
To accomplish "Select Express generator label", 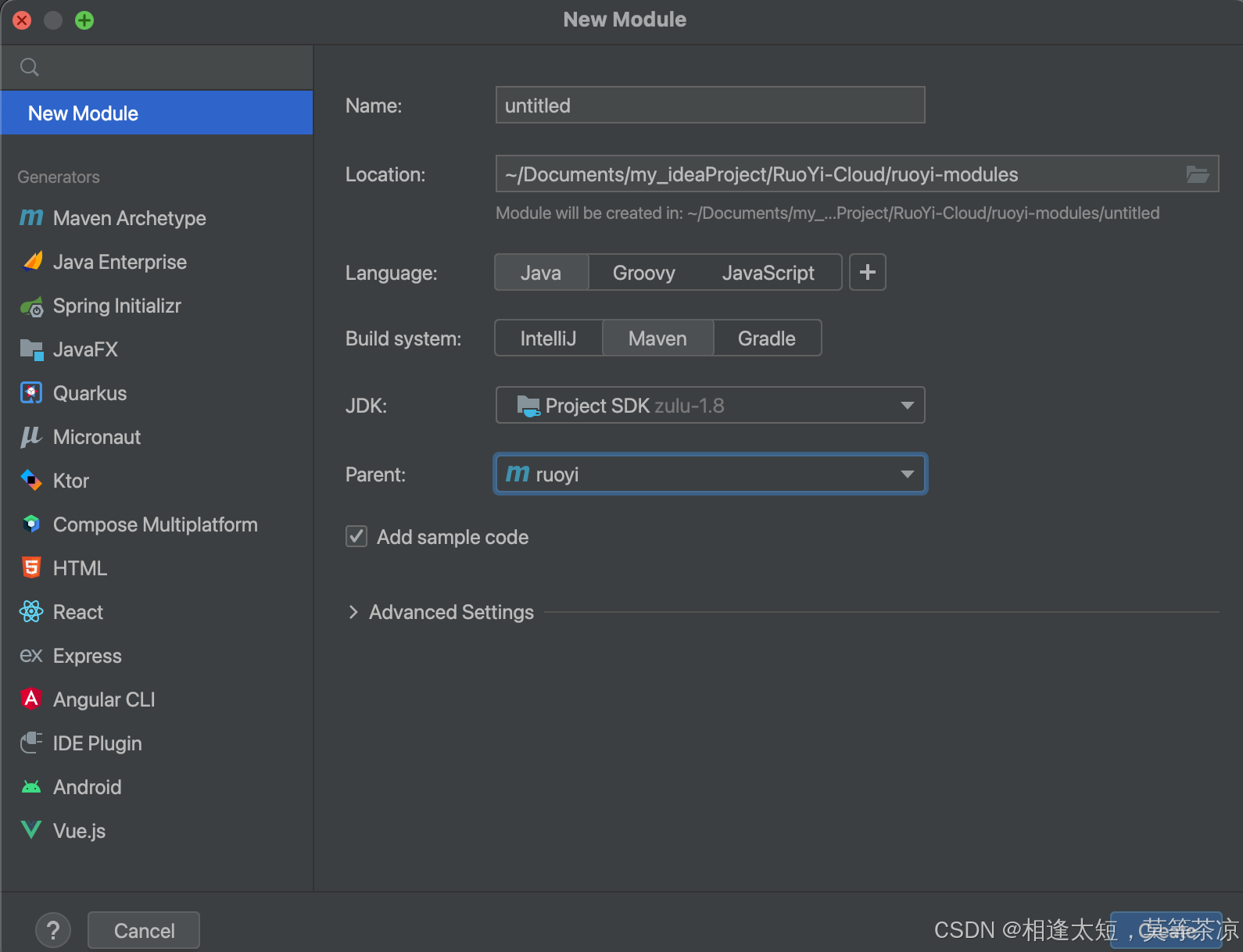I will [x=88, y=656].
